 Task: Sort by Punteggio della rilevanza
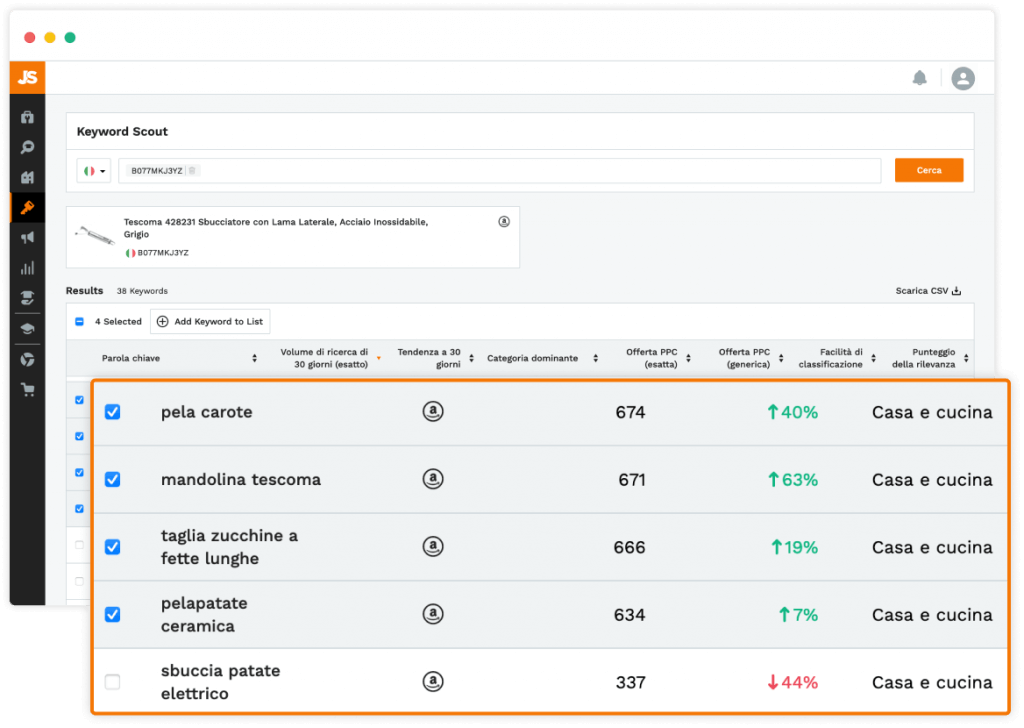click(966, 358)
